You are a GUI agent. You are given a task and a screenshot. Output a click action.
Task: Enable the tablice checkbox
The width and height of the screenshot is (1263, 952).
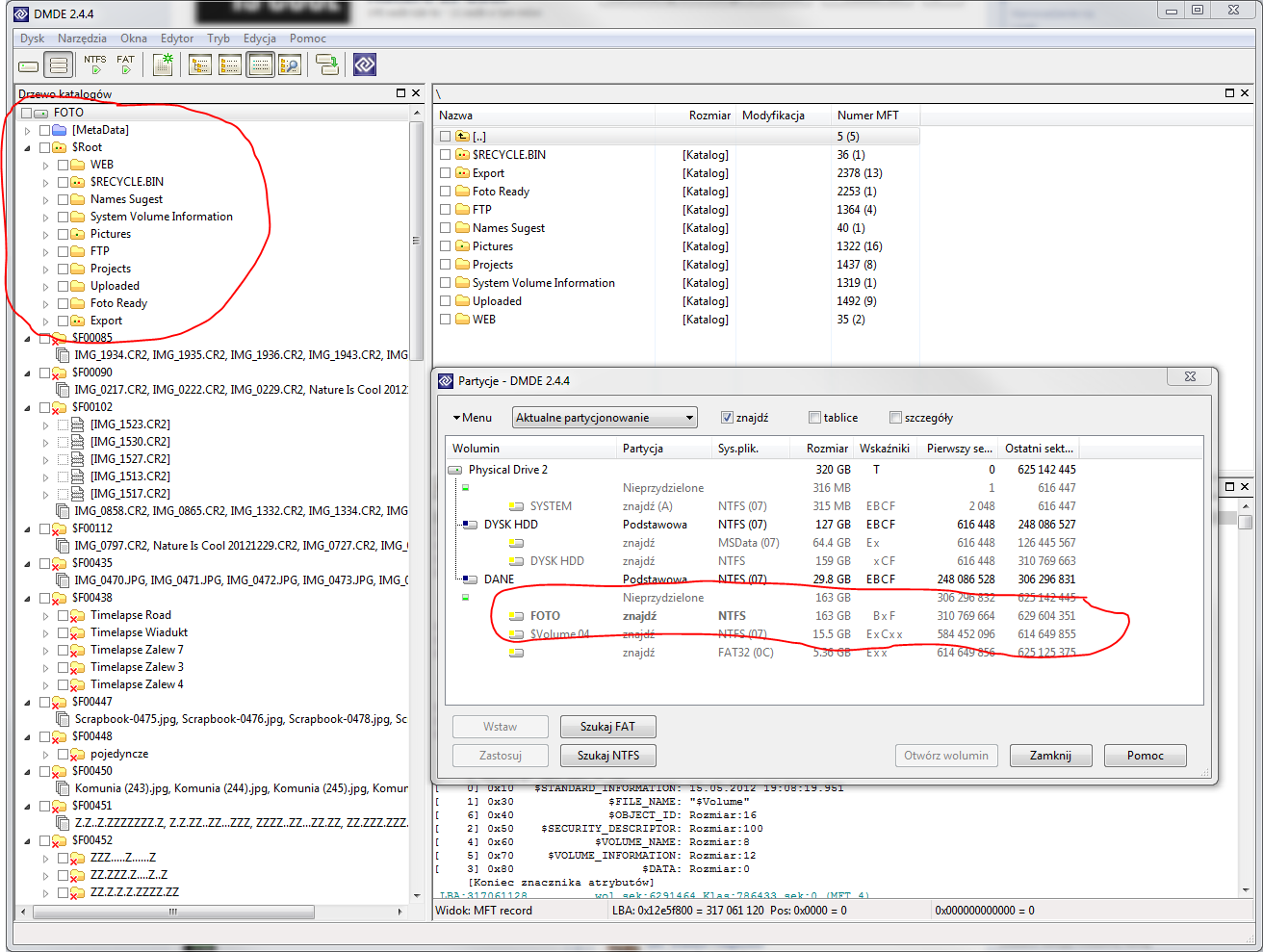814,418
